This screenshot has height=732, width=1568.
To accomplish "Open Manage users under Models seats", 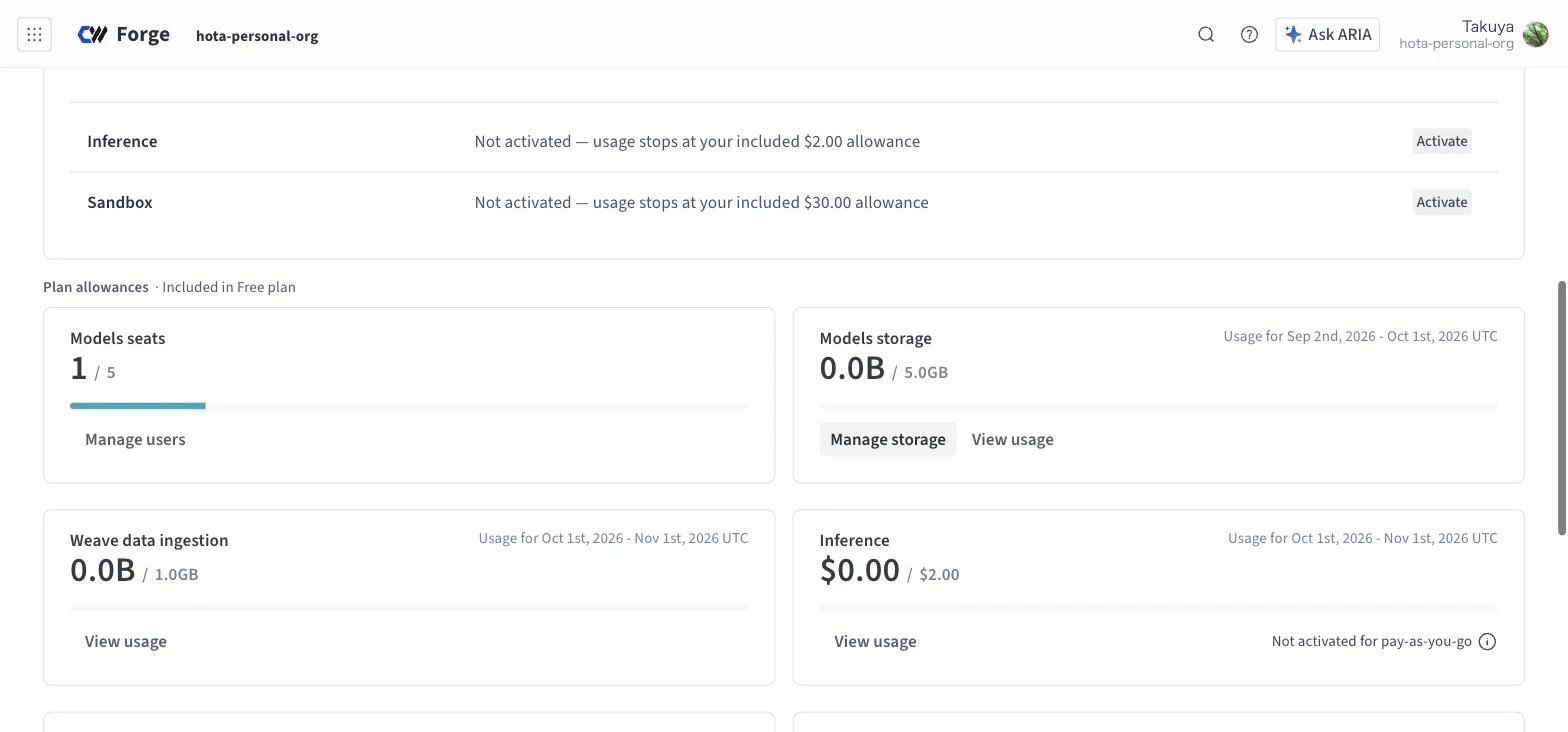I will click(135, 440).
